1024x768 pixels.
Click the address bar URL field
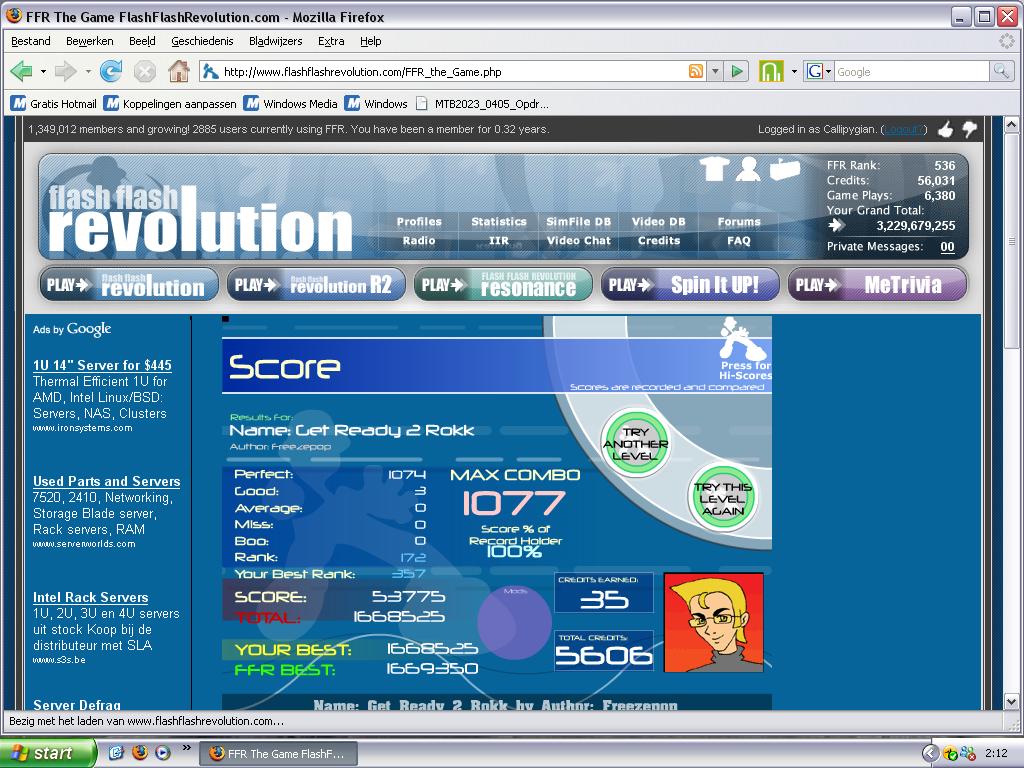tap(454, 72)
